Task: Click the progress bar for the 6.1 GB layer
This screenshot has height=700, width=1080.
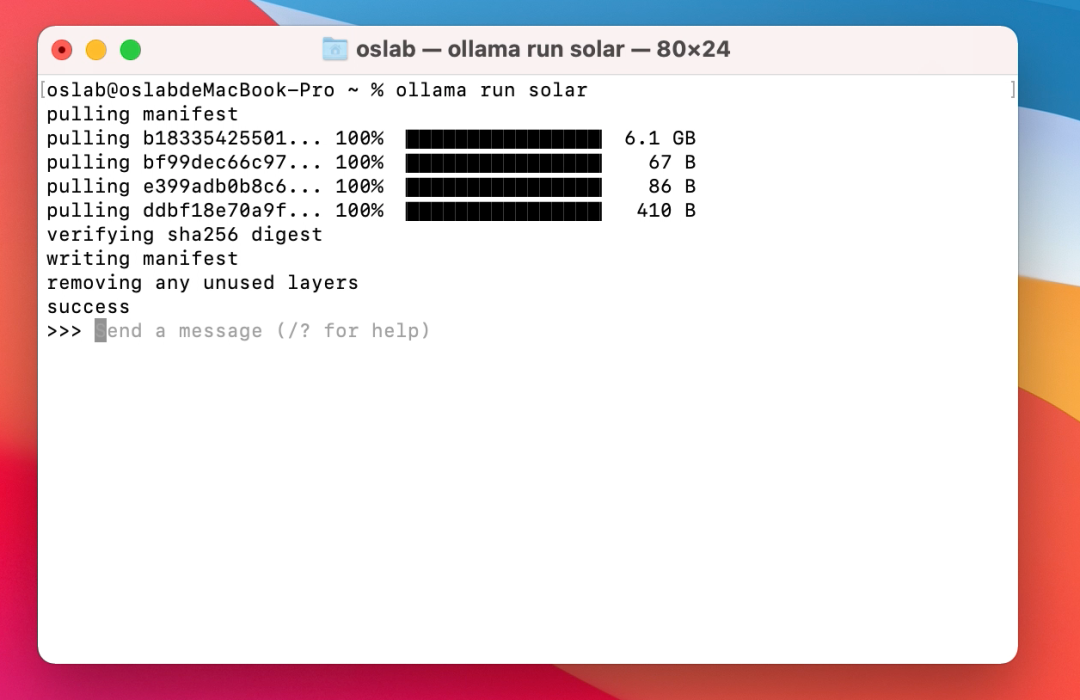Action: [503, 138]
